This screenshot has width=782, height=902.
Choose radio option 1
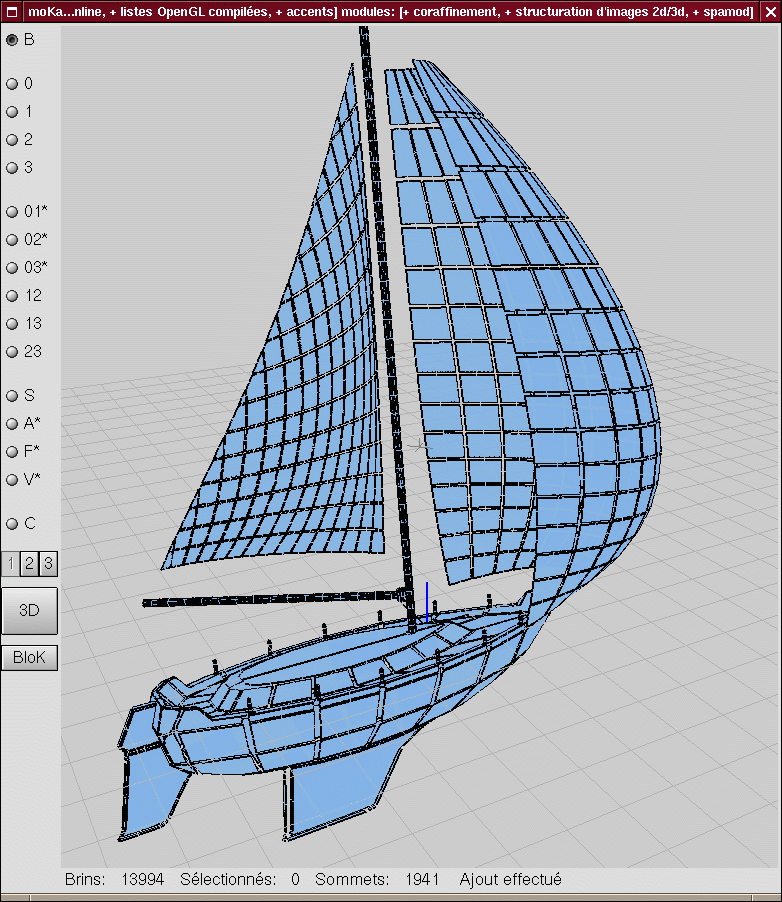[x=13, y=112]
